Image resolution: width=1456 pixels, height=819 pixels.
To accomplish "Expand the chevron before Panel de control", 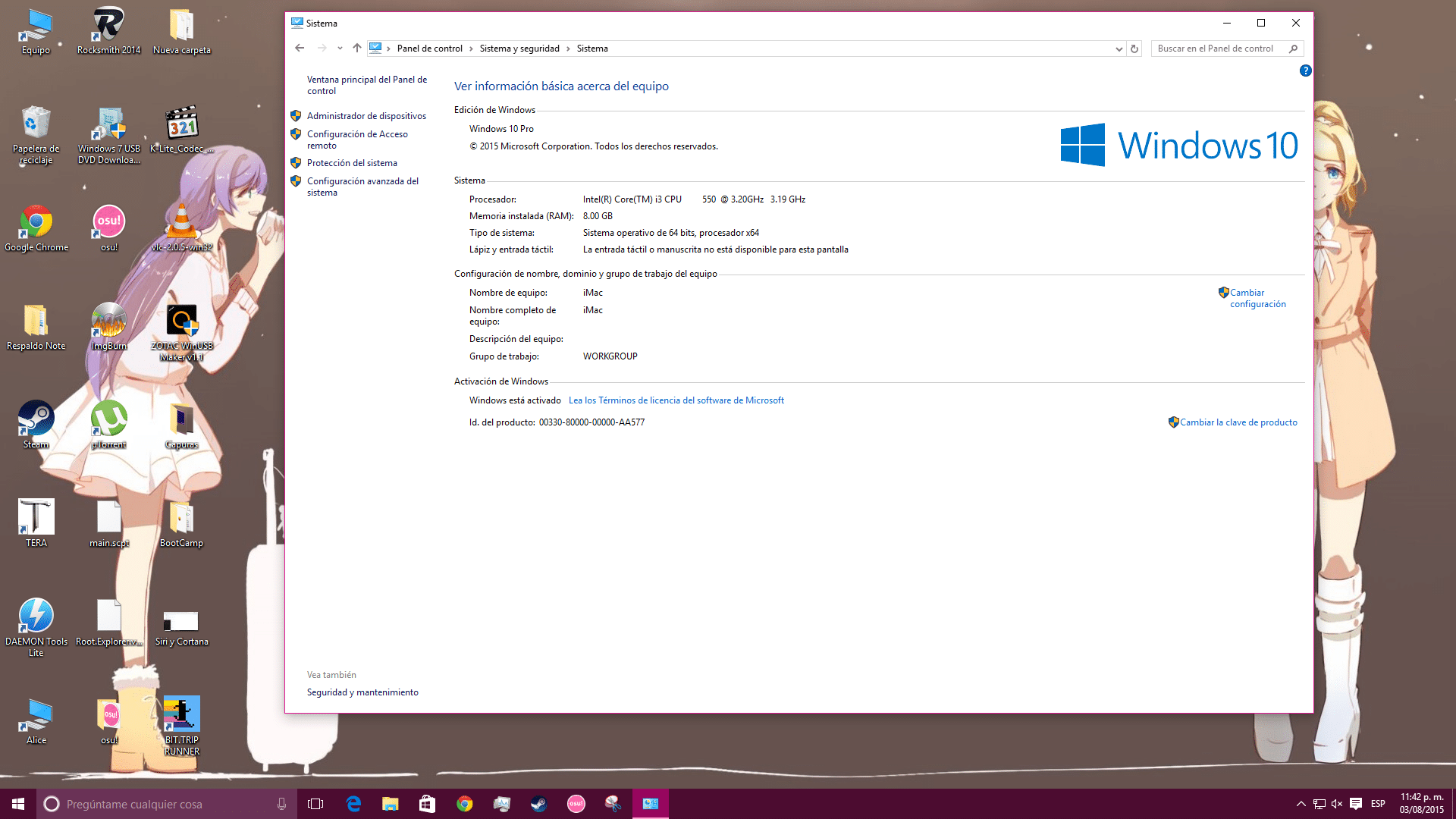I will point(388,49).
